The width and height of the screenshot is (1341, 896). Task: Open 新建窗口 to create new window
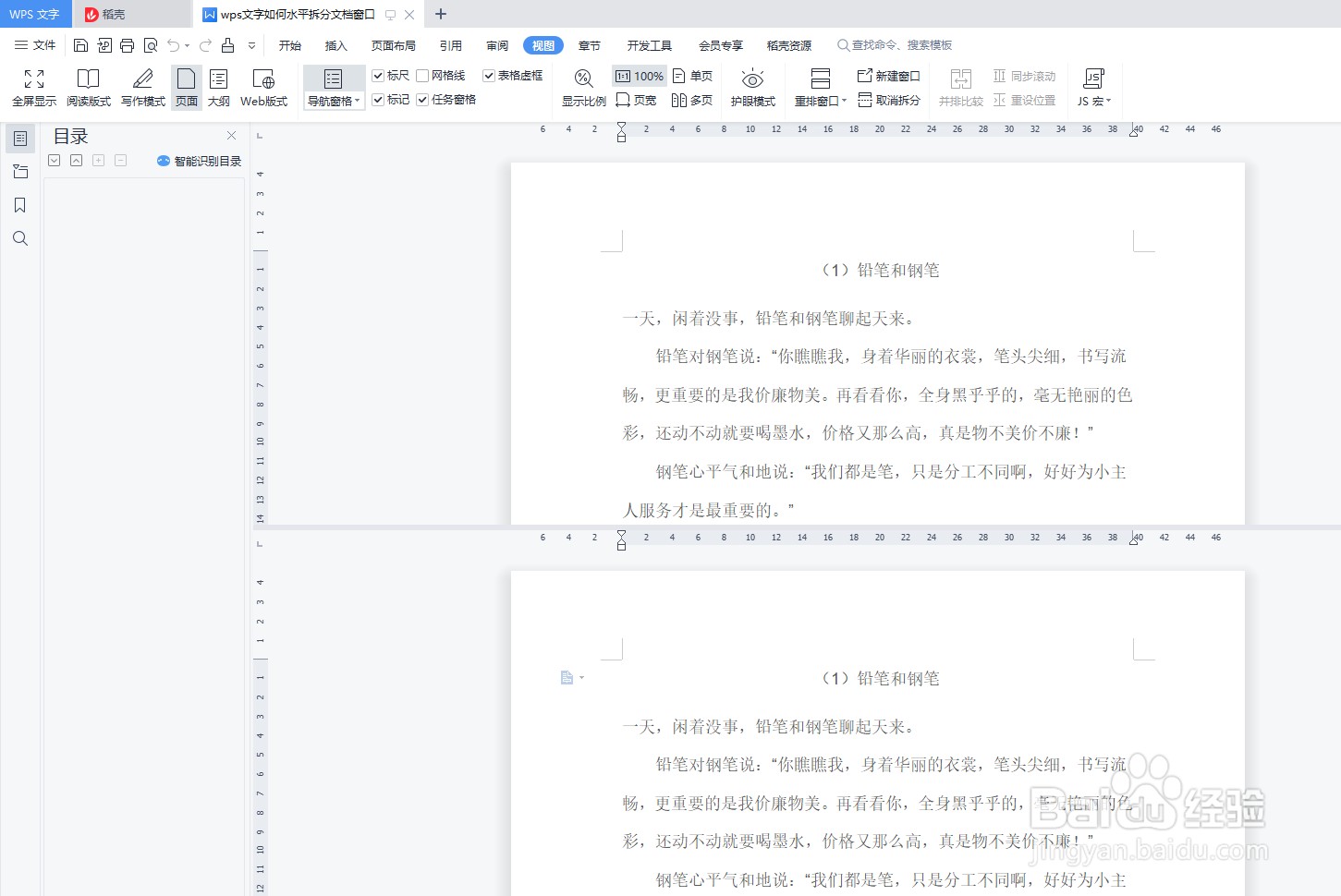888,76
